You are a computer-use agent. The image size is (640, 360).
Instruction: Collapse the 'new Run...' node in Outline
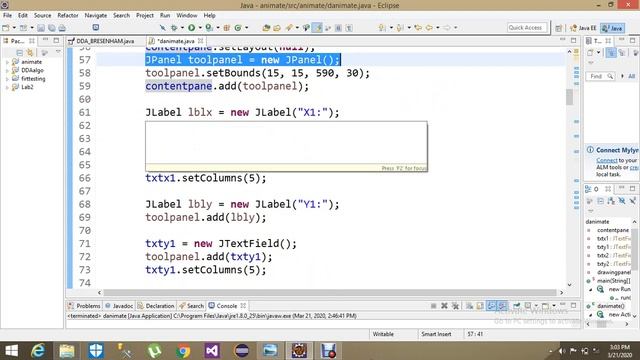591,289
